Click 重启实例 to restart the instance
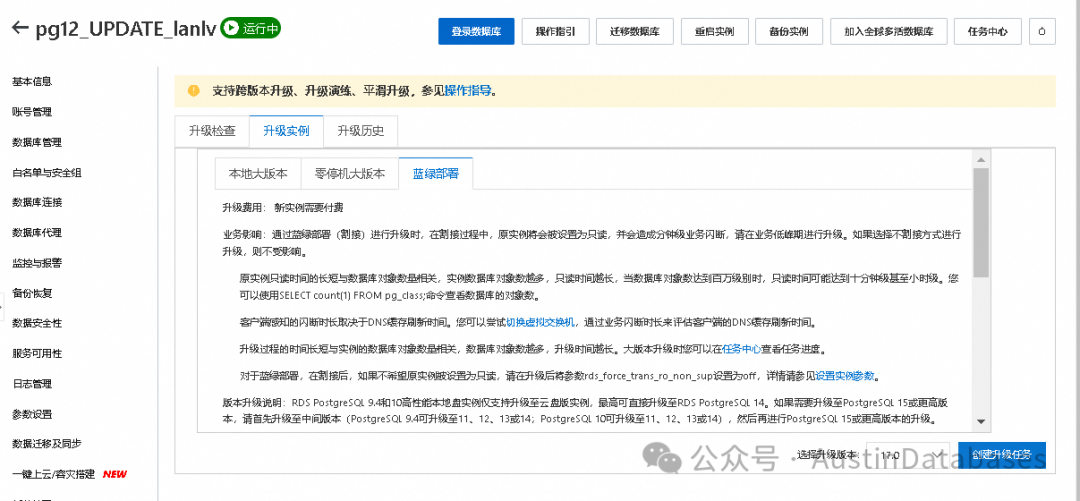Viewport: 1080px width, 501px height. [x=714, y=32]
